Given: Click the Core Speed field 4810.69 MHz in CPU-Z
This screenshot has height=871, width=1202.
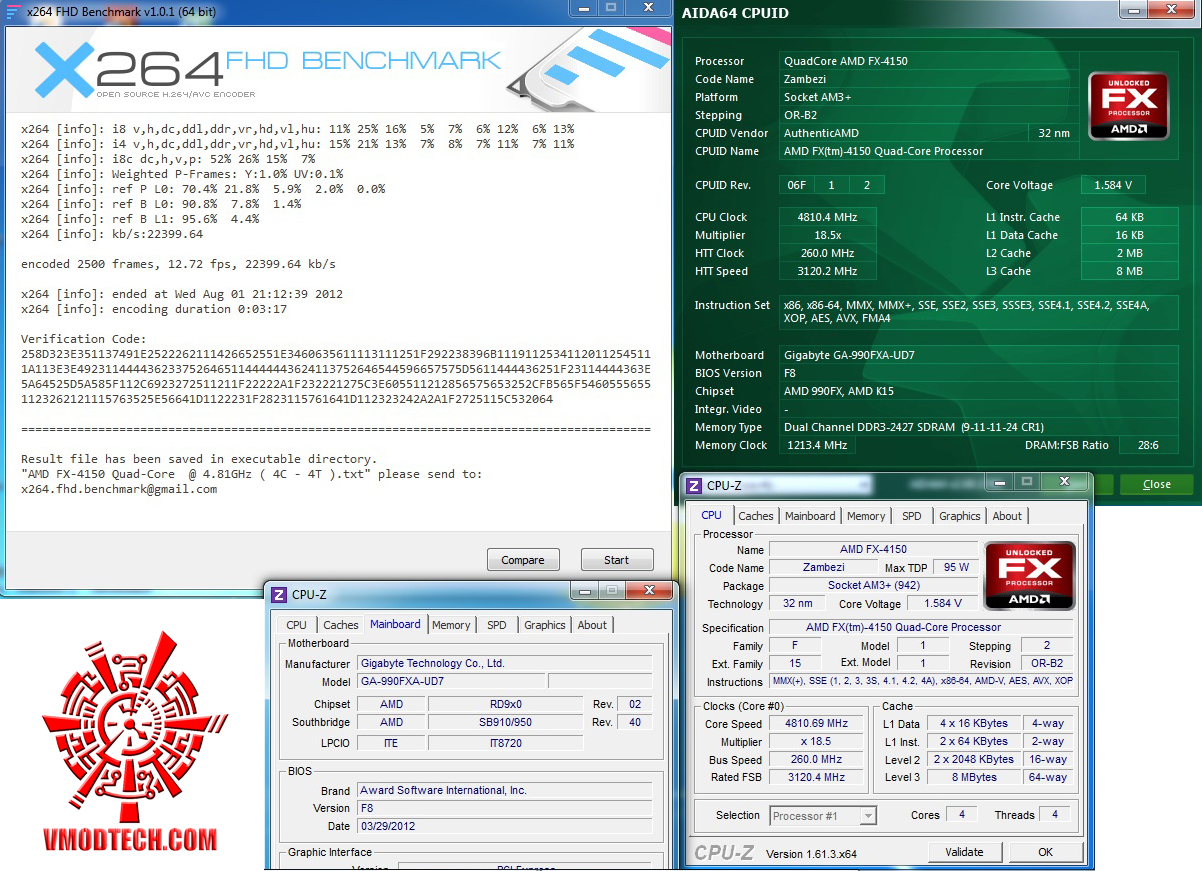Looking at the screenshot, I should coord(816,723).
